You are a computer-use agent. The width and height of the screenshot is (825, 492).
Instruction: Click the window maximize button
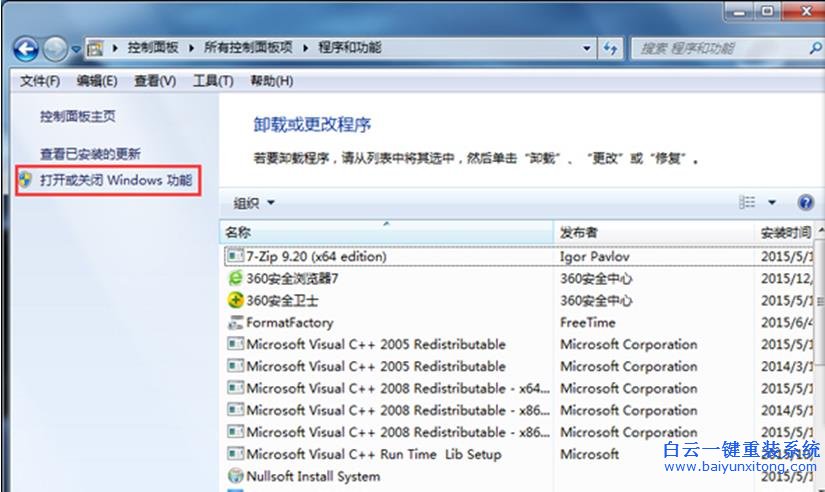(768, 10)
